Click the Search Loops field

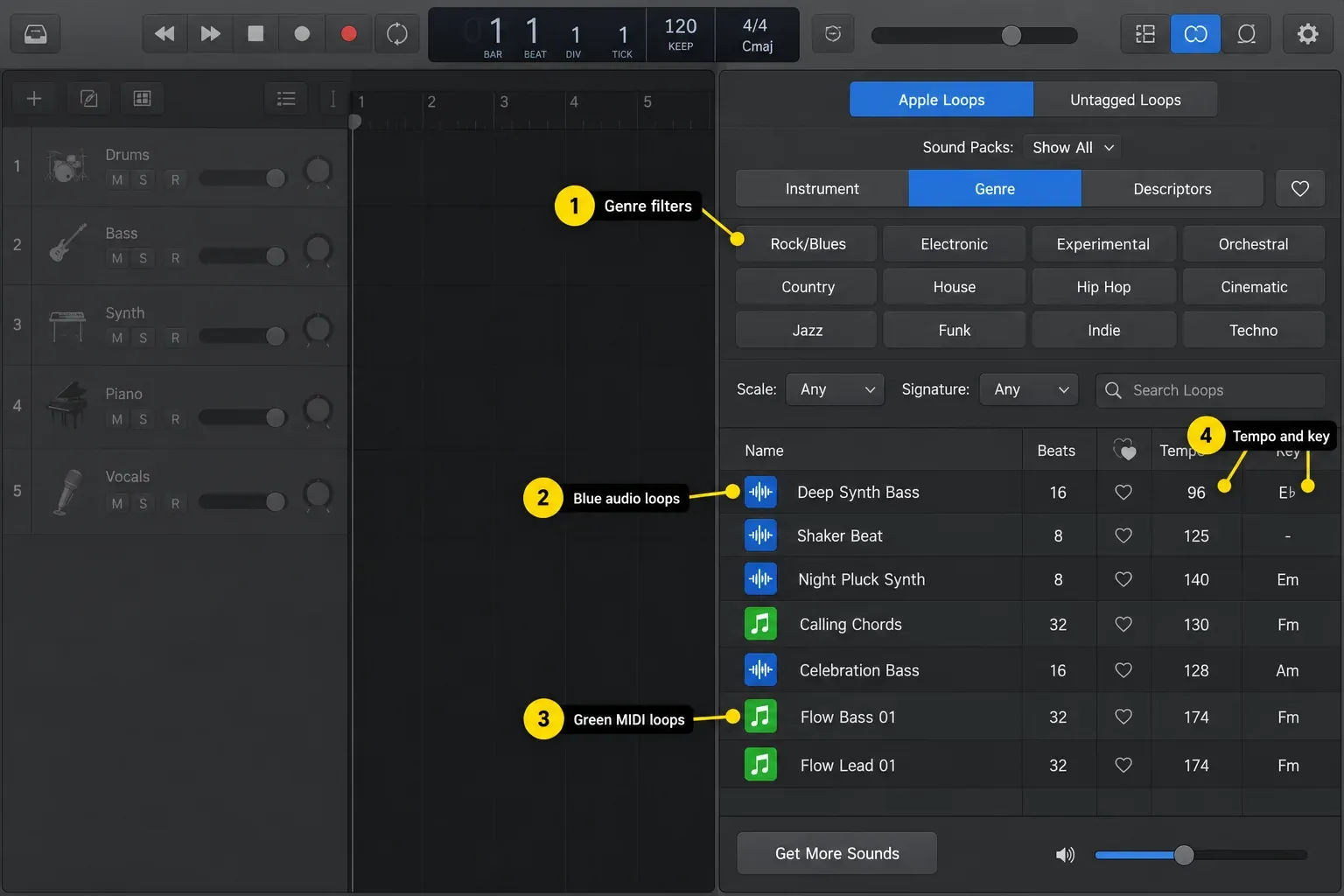(x=1210, y=390)
